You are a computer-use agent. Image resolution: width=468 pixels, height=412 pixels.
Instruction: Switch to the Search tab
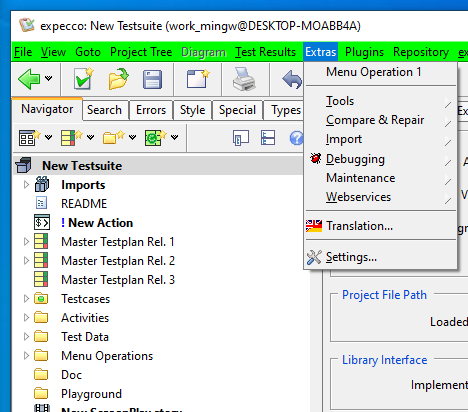point(105,110)
